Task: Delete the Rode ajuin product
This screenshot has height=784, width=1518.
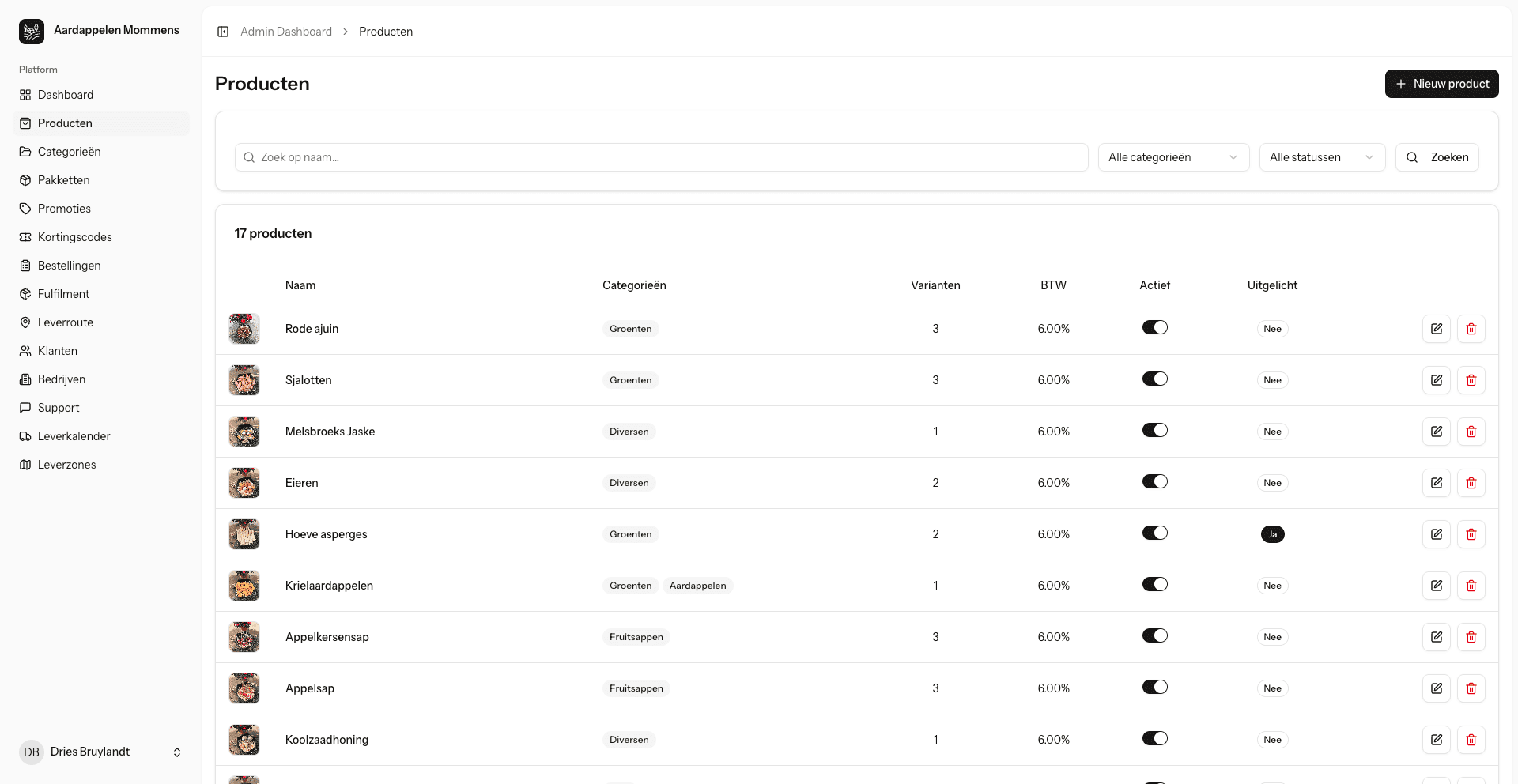Action: [x=1471, y=329]
